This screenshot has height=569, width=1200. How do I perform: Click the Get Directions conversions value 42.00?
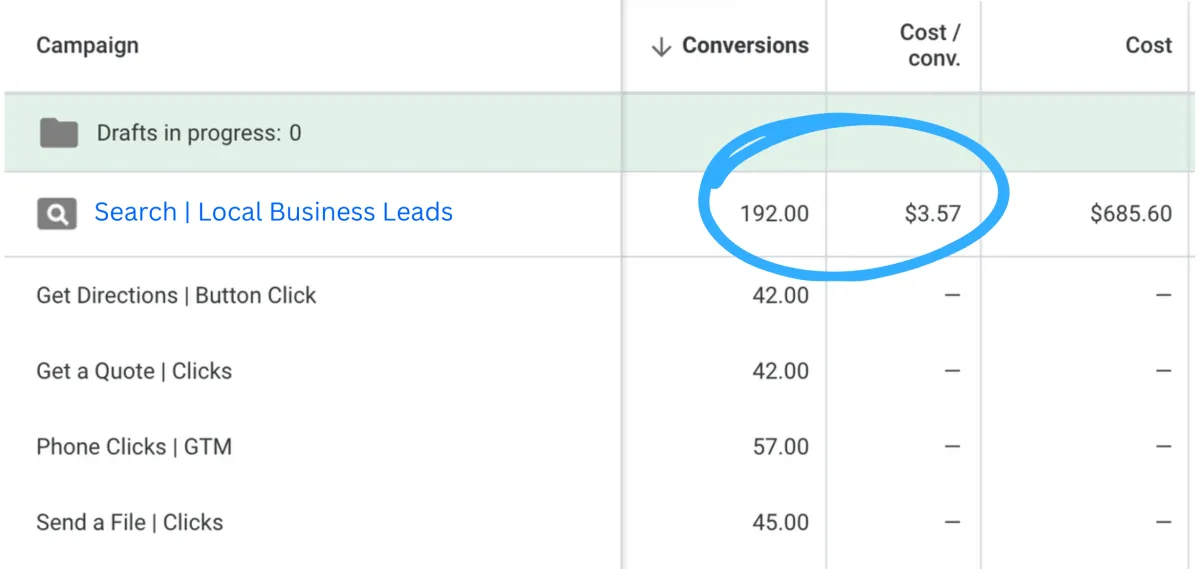[x=780, y=296]
